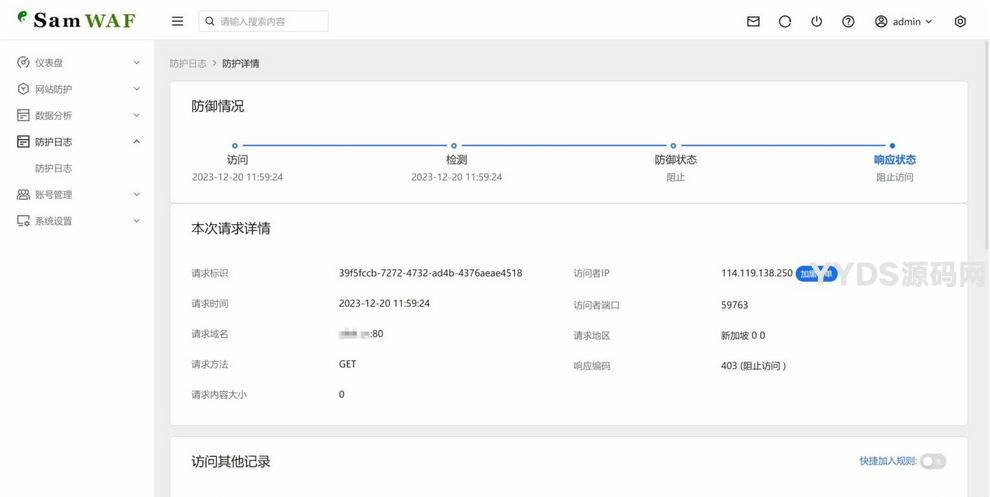990x497 pixels.
Task: Open the mail messages icon
Action: (753, 21)
